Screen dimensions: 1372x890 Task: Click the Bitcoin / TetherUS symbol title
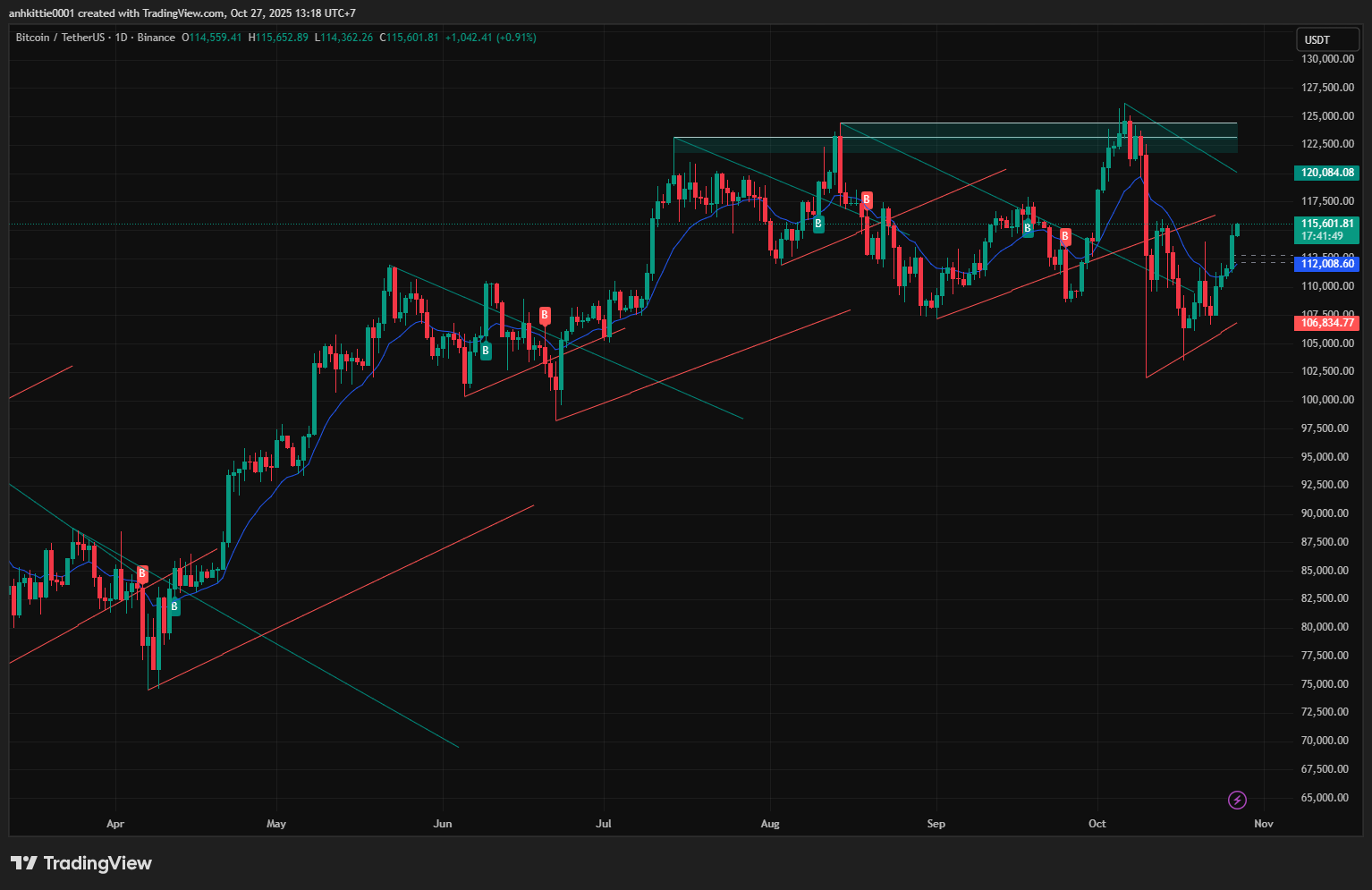tap(59, 38)
